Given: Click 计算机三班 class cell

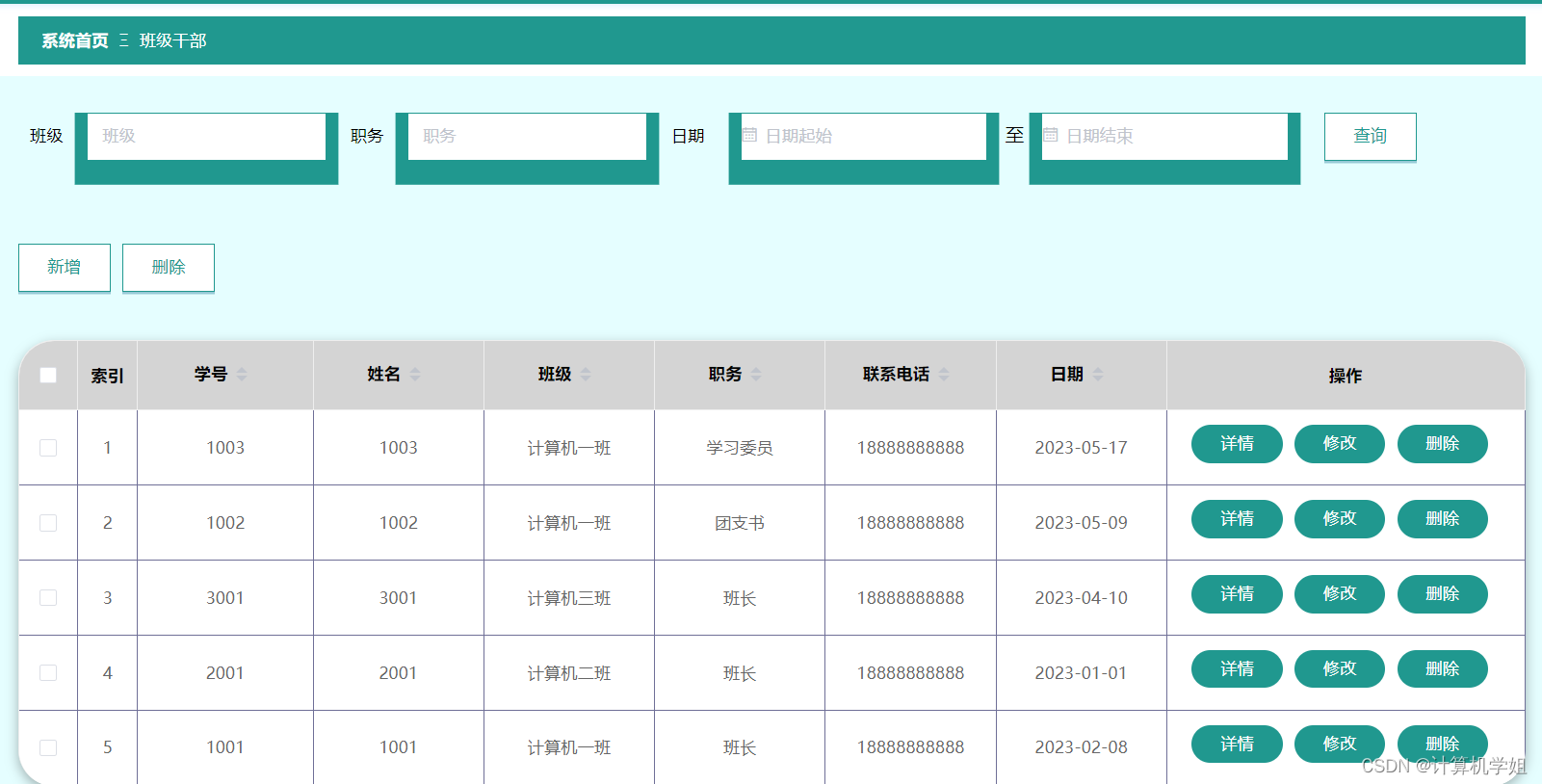Looking at the screenshot, I should coord(569,598).
